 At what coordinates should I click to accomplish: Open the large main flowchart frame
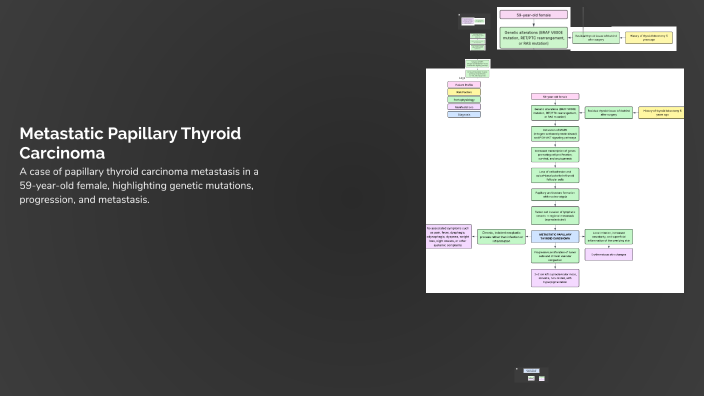tap(555, 180)
